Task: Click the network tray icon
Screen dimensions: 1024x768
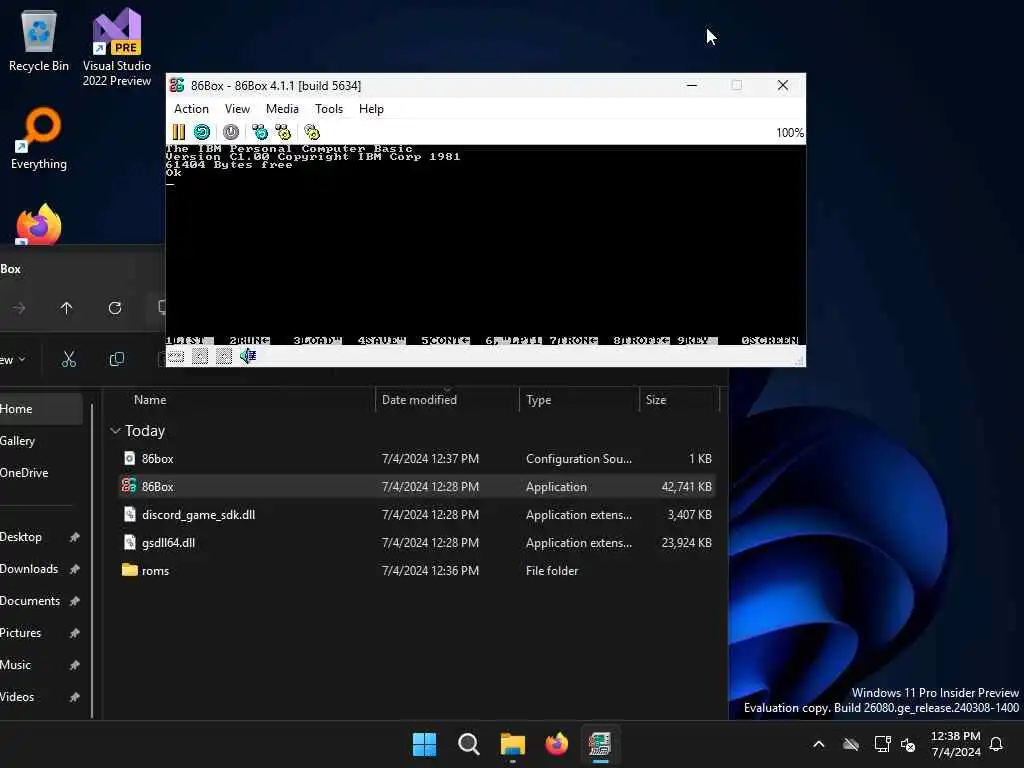Action: [882, 744]
